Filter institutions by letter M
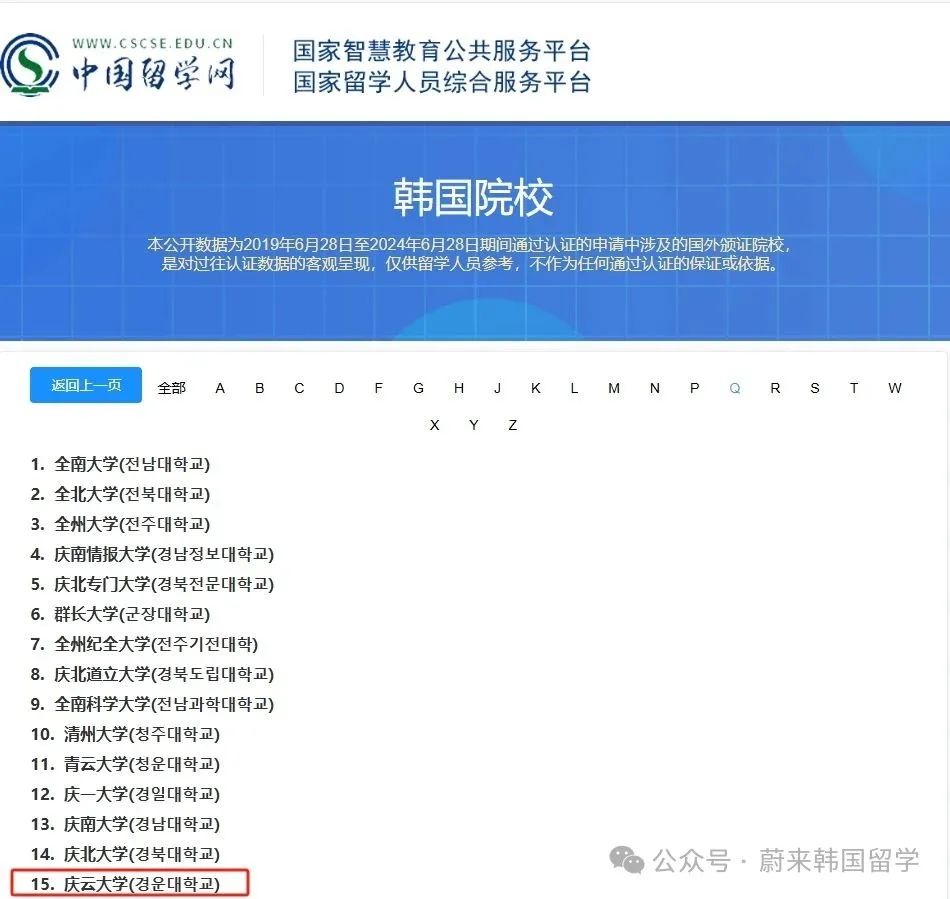Image resolution: width=950 pixels, height=899 pixels. (614, 388)
